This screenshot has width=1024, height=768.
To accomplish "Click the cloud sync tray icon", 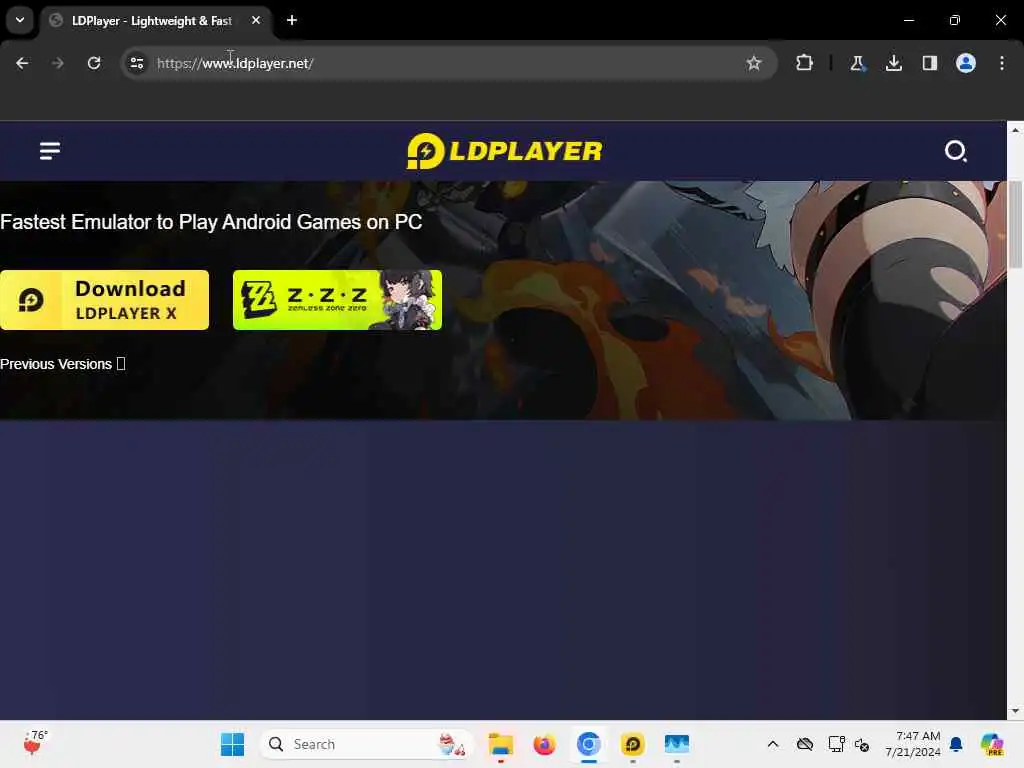I will click(805, 744).
